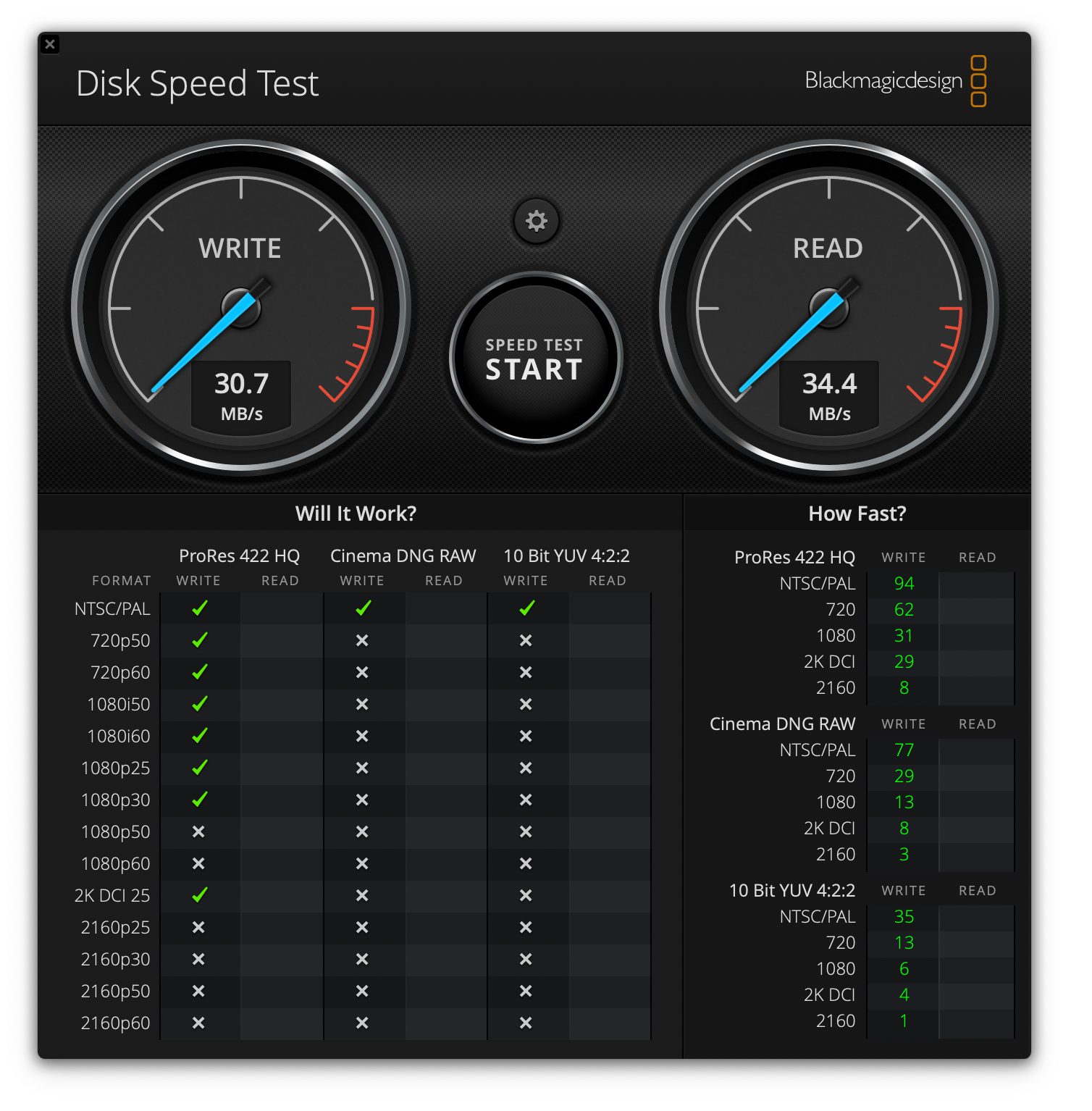Click 10 Bit YUV 720p50 write cross
The height and width of the screenshot is (1111, 1092).
[526, 640]
